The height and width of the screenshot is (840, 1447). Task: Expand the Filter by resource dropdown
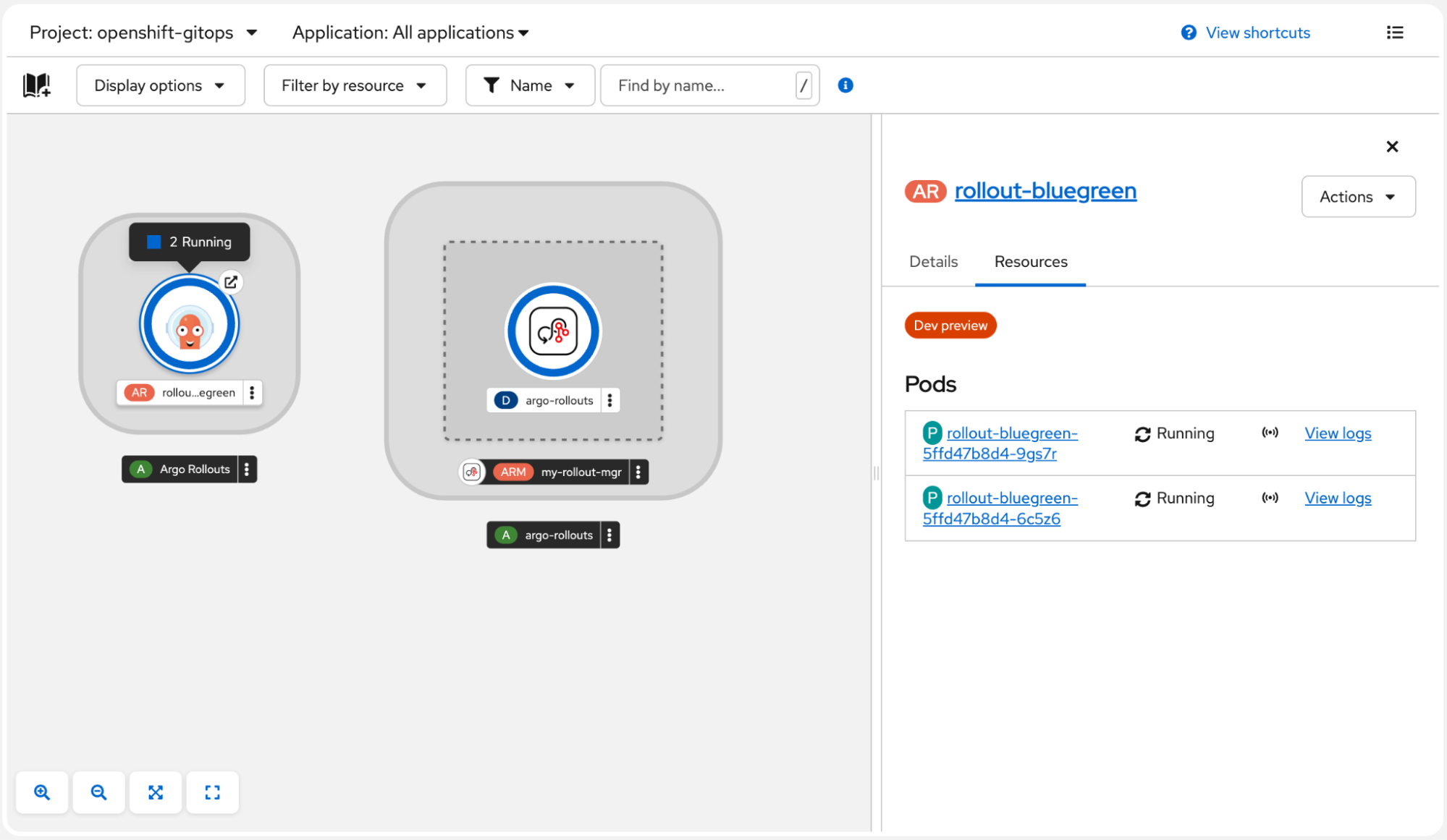tap(355, 85)
